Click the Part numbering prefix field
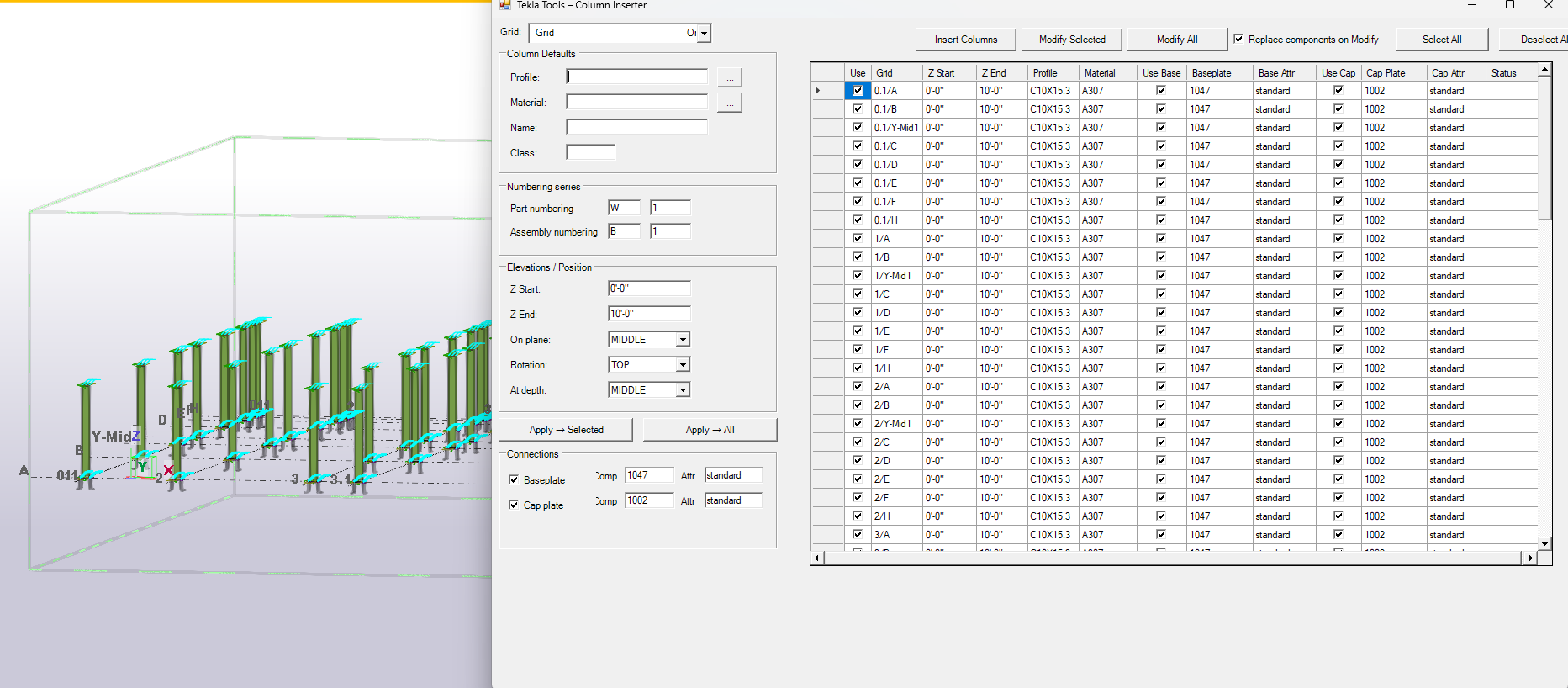This screenshot has height=688, width=1568. [x=624, y=208]
